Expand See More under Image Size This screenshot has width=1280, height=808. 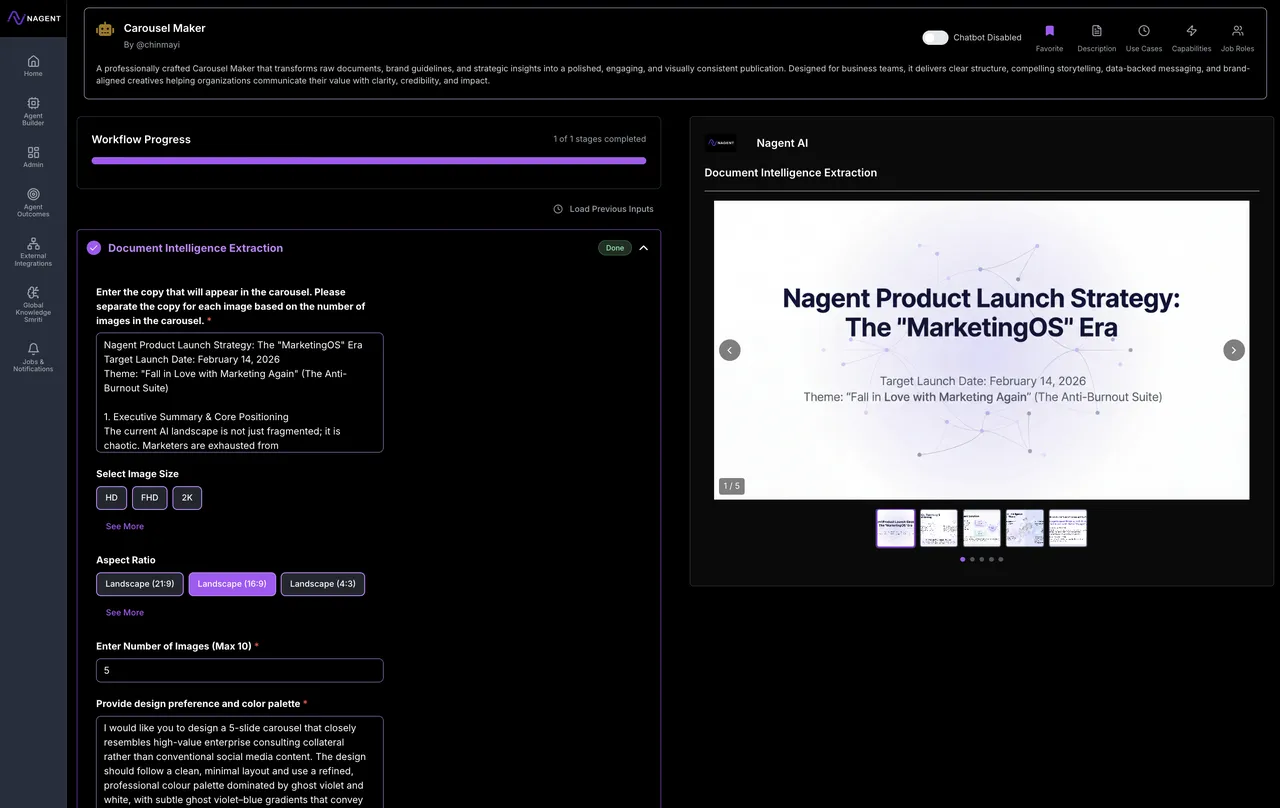coord(125,526)
